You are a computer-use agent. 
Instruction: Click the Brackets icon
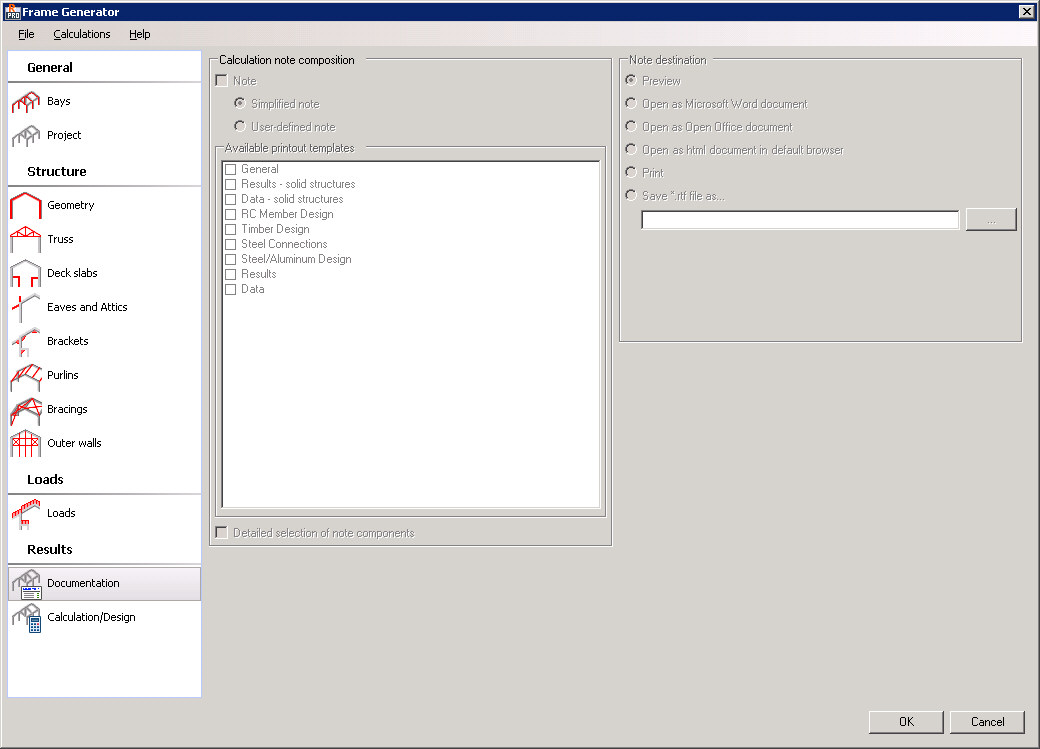(x=25, y=342)
